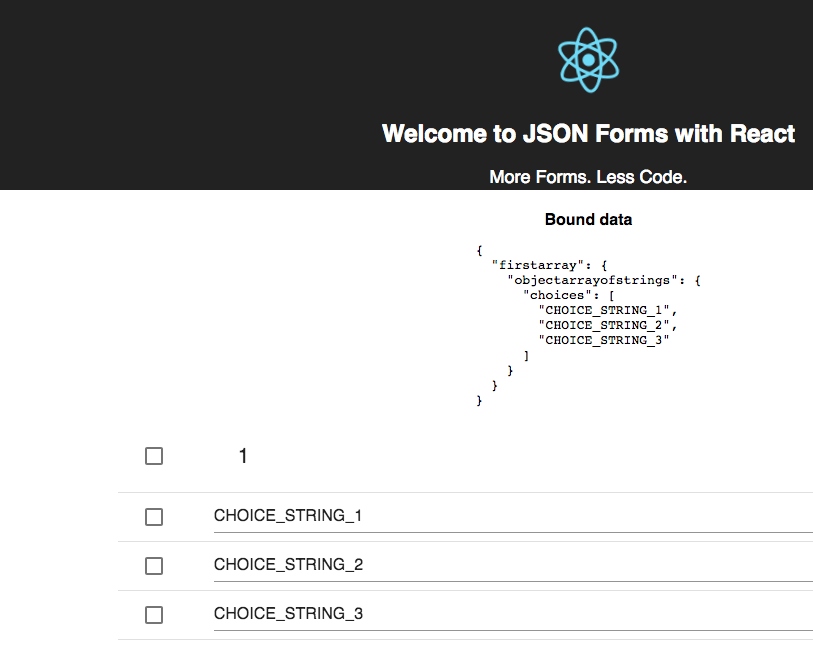Click the Welcome to JSON Forms heading
The width and height of the screenshot is (813, 669).
[588, 134]
